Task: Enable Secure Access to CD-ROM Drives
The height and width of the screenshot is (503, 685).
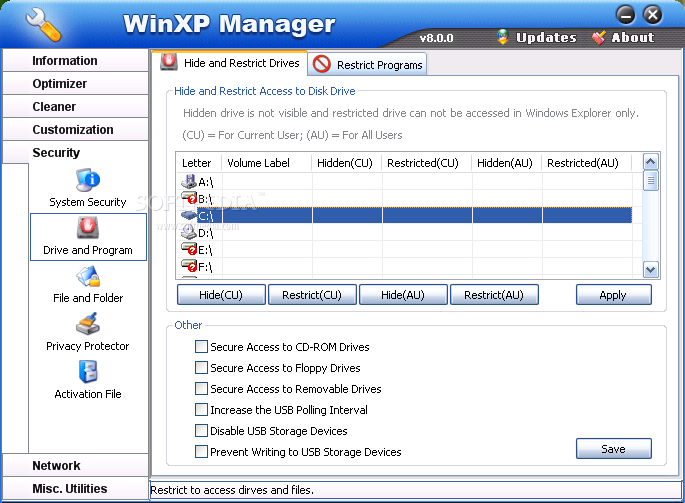Action: click(x=201, y=347)
